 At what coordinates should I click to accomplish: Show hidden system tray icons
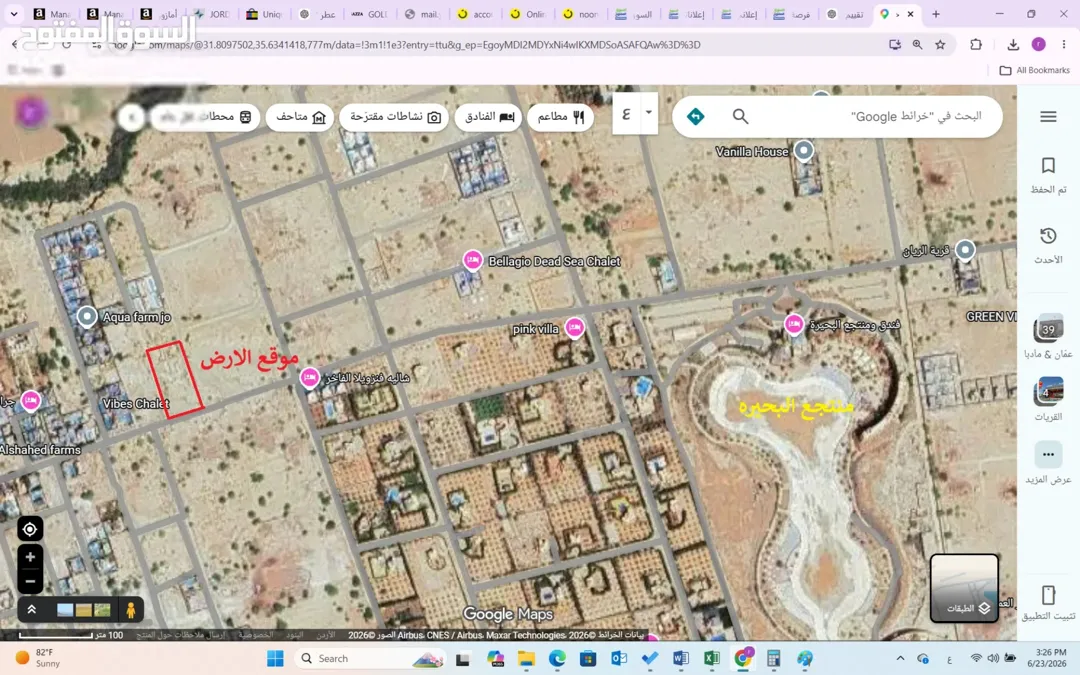(900, 658)
